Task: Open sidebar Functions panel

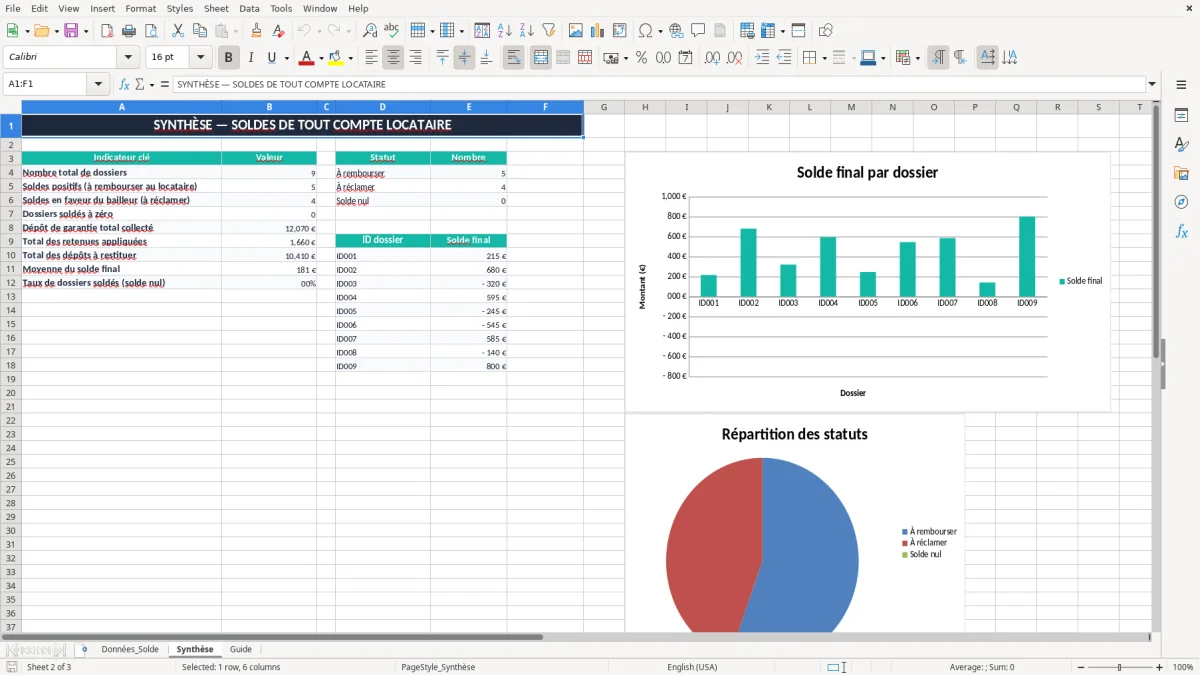Action: tap(1181, 231)
